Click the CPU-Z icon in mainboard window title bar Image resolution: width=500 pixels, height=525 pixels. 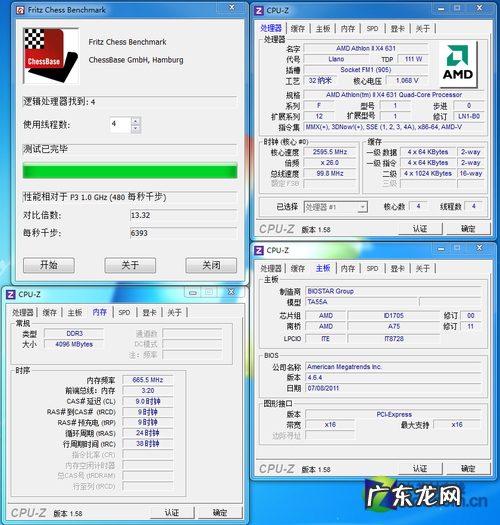point(259,250)
